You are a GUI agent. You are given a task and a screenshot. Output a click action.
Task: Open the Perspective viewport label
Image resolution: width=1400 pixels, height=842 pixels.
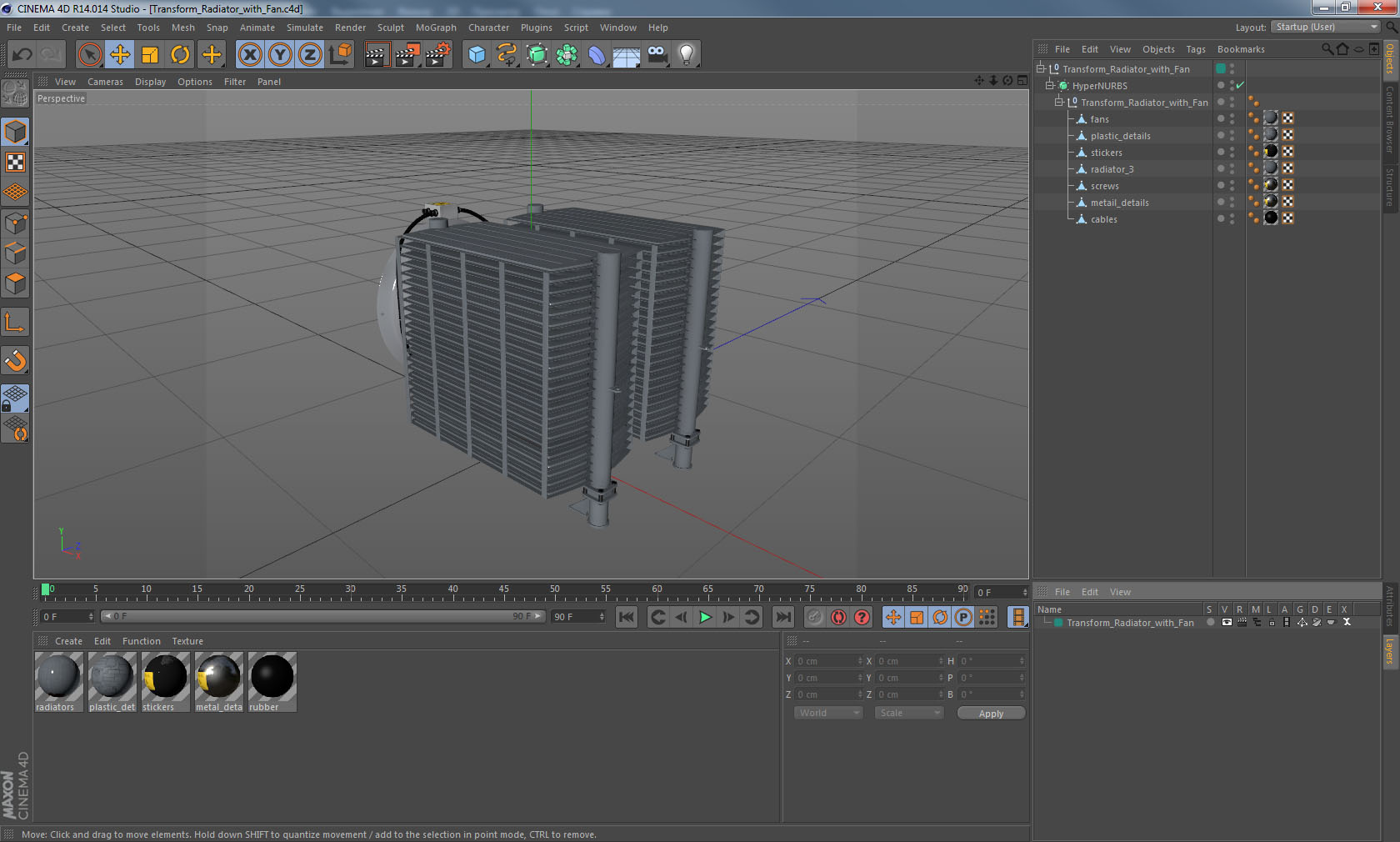(x=61, y=98)
